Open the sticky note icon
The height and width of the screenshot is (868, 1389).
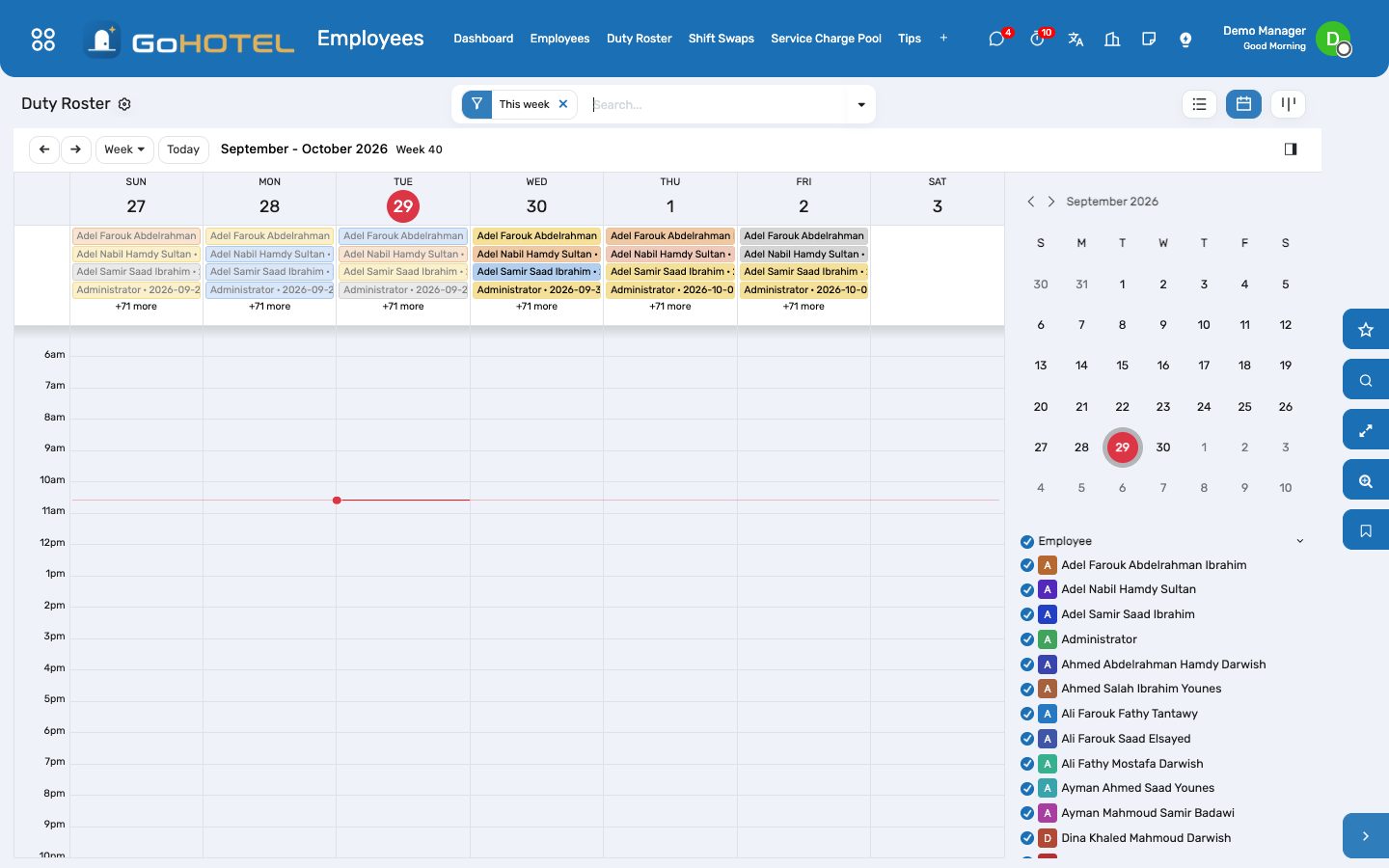pos(1149,39)
